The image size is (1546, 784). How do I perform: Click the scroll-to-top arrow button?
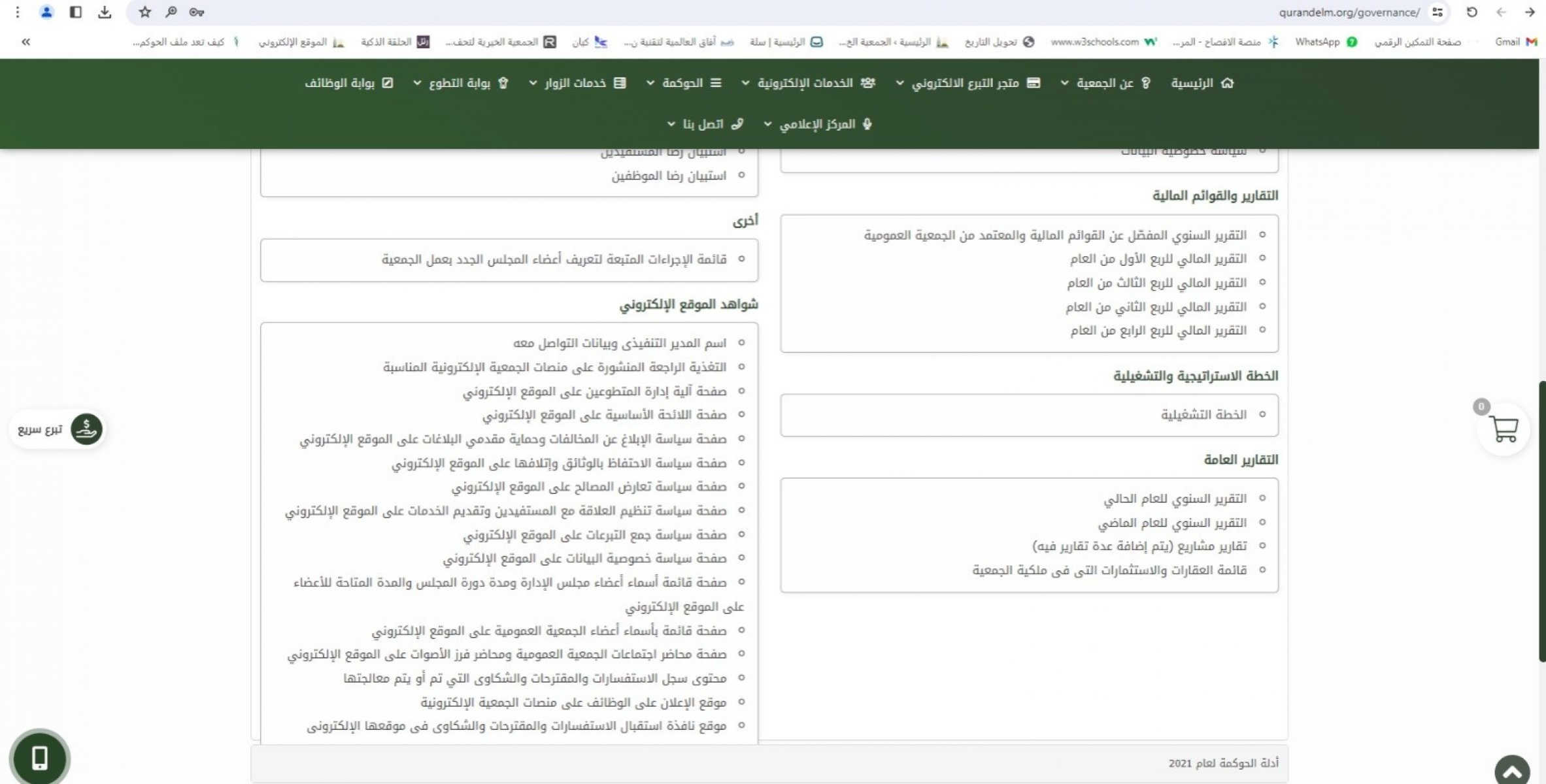[x=1512, y=772]
